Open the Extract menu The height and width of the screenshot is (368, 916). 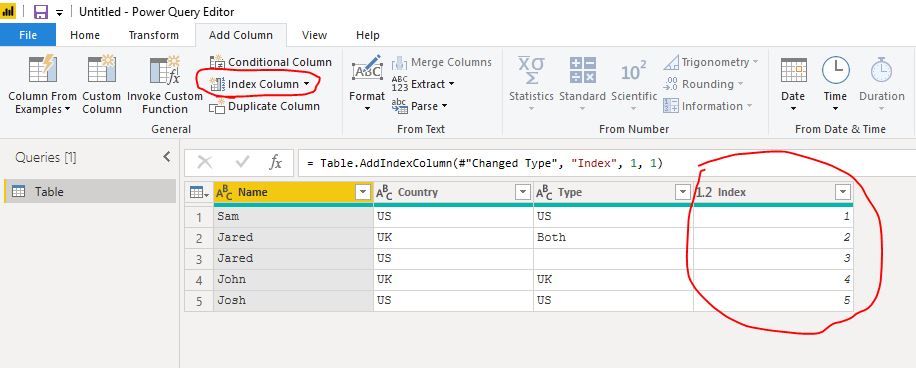(x=423, y=84)
